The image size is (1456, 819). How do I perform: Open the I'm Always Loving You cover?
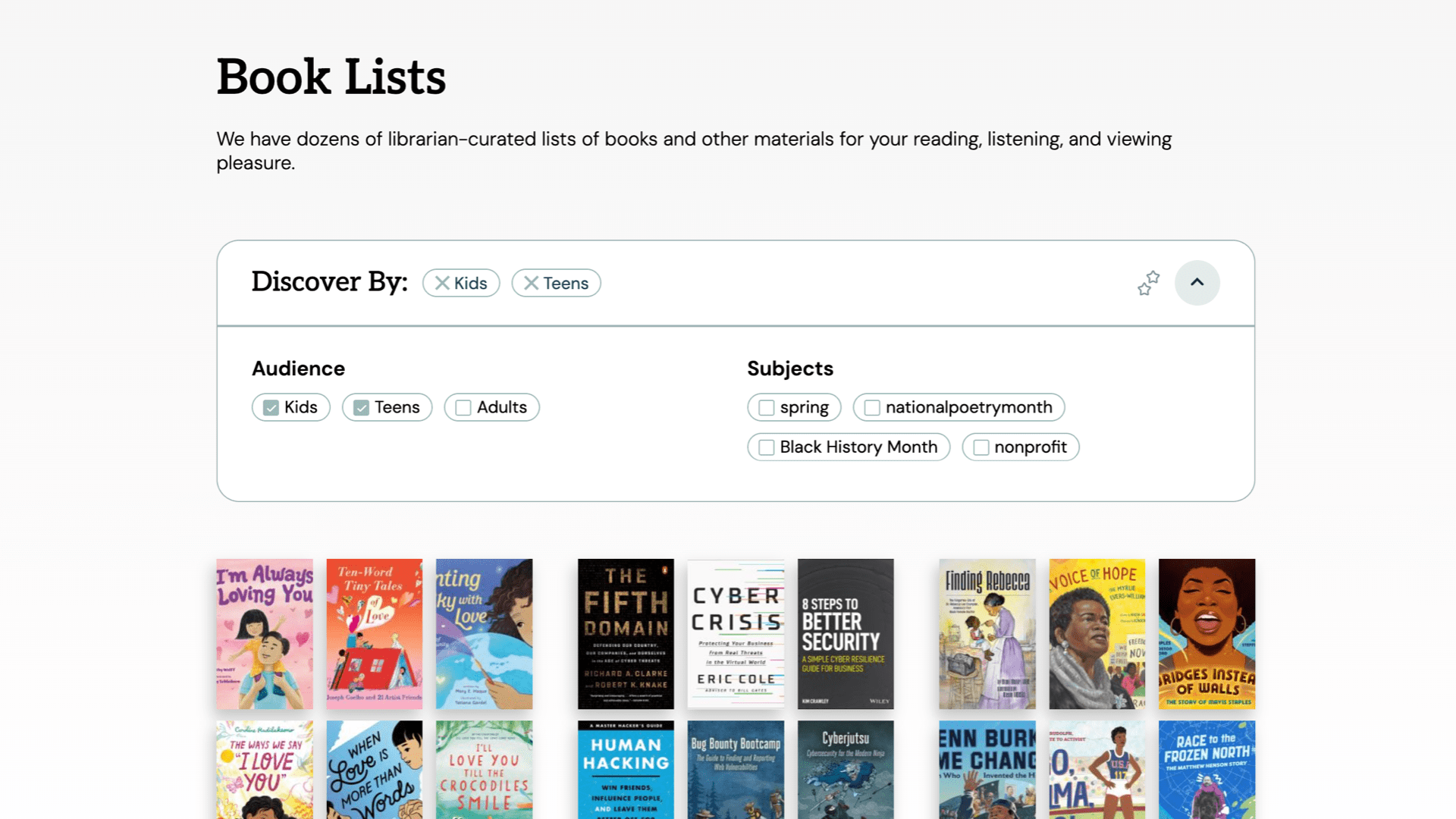[265, 634]
